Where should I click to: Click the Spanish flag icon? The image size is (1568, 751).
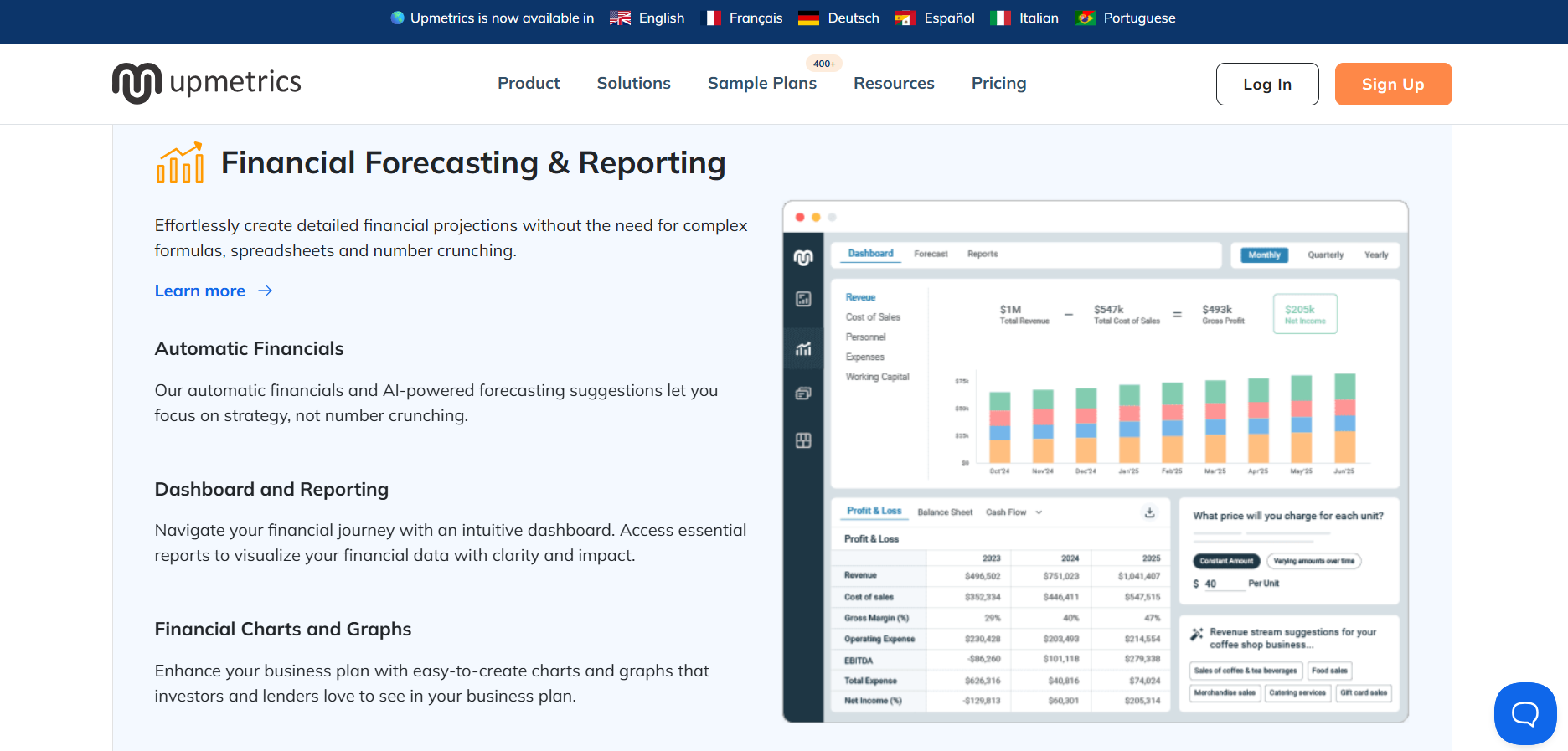[x=905, y=18]
